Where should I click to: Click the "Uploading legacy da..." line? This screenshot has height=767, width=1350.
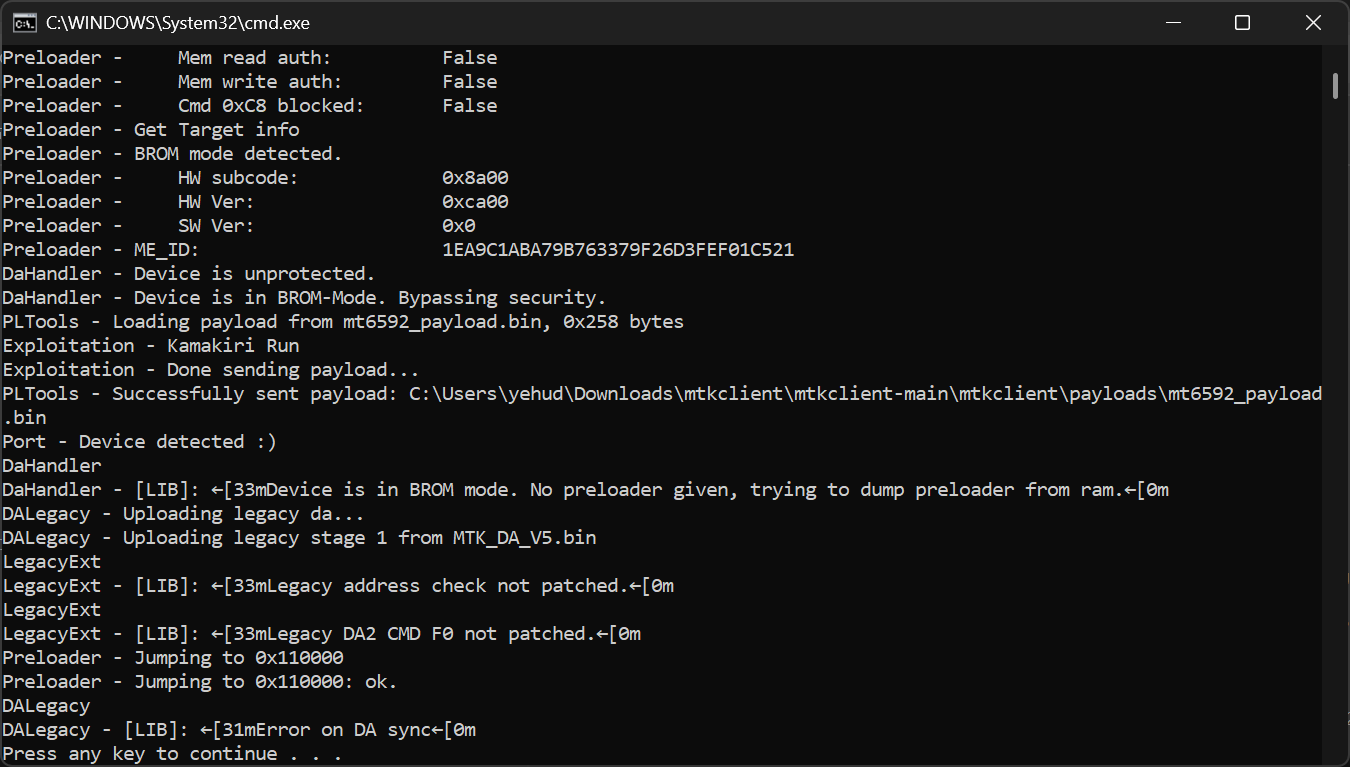click(183, 514)
